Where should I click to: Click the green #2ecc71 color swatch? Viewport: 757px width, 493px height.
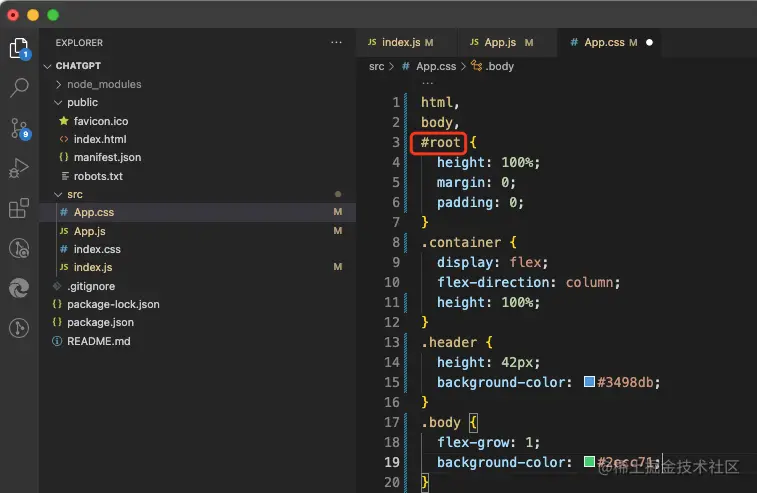[589, 462]
